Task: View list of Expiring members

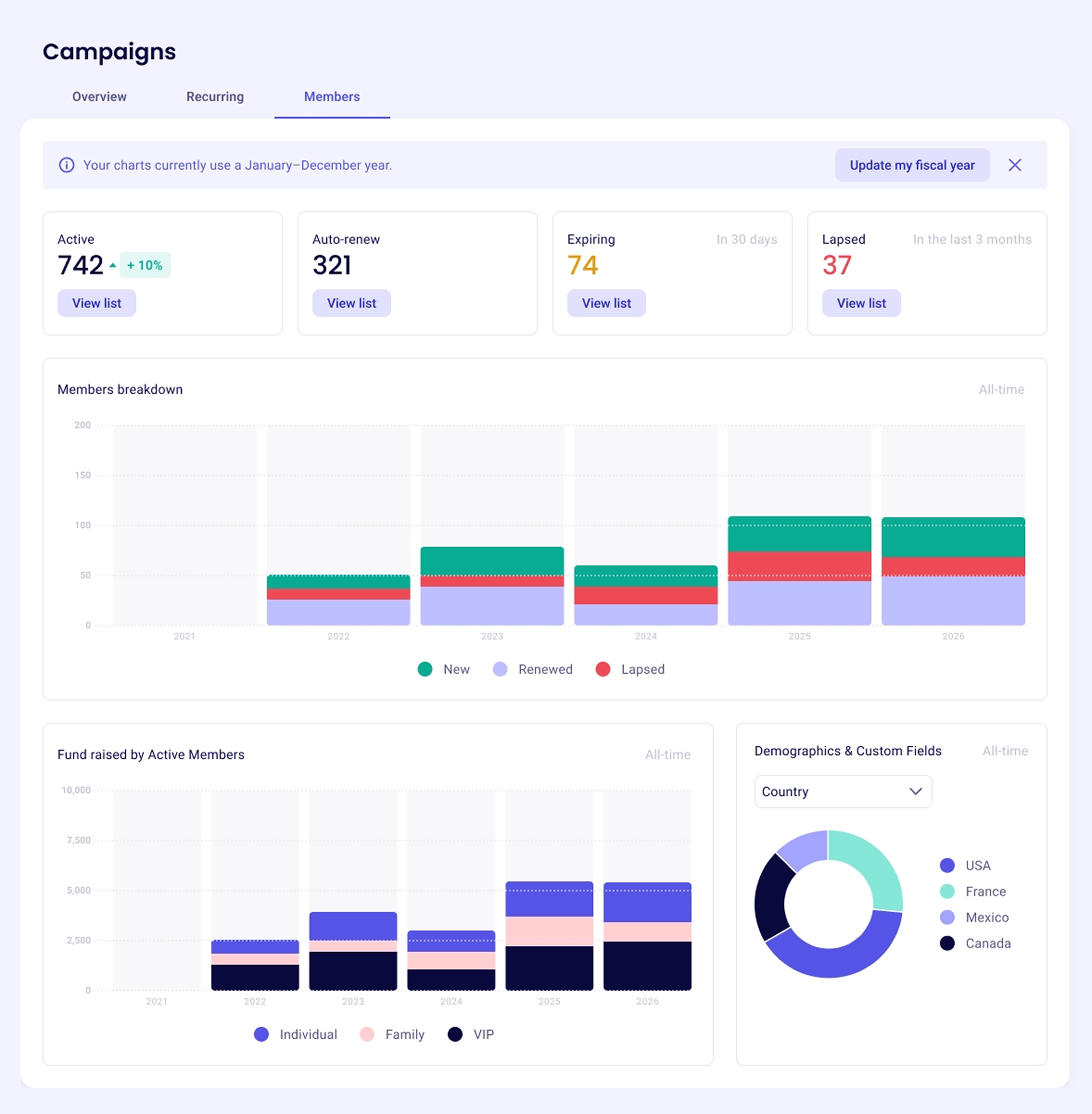Action: coord(606,303)
